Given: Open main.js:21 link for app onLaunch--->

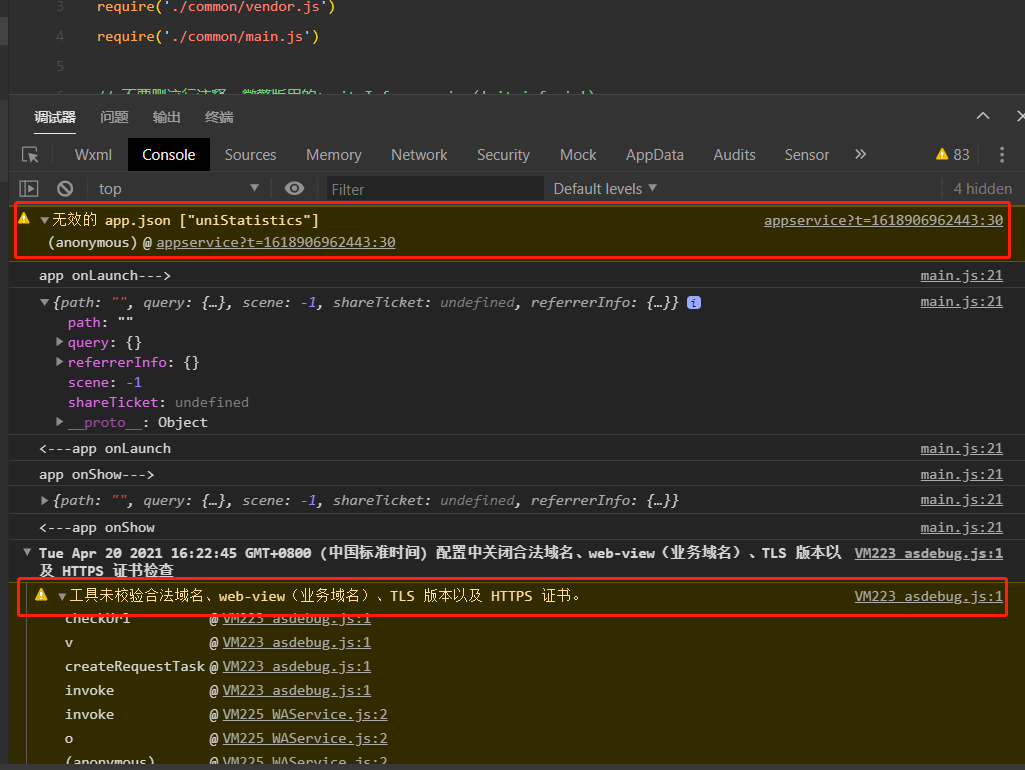Looking at the screenshot, I should click(x=962, y=276).
